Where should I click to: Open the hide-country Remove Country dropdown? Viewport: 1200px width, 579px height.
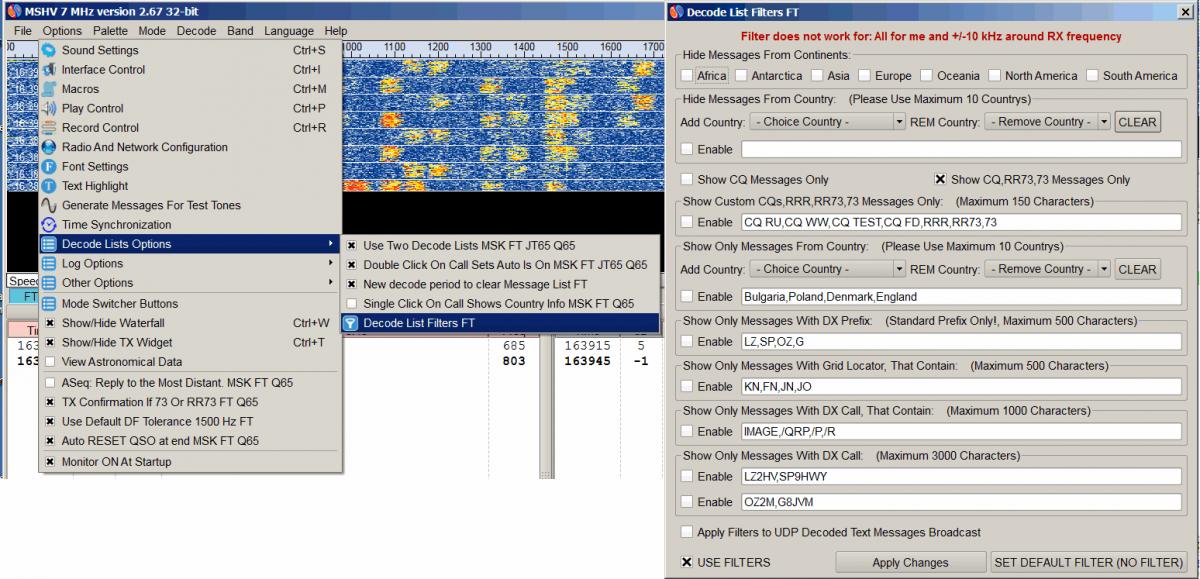(x=1047, y=122)
